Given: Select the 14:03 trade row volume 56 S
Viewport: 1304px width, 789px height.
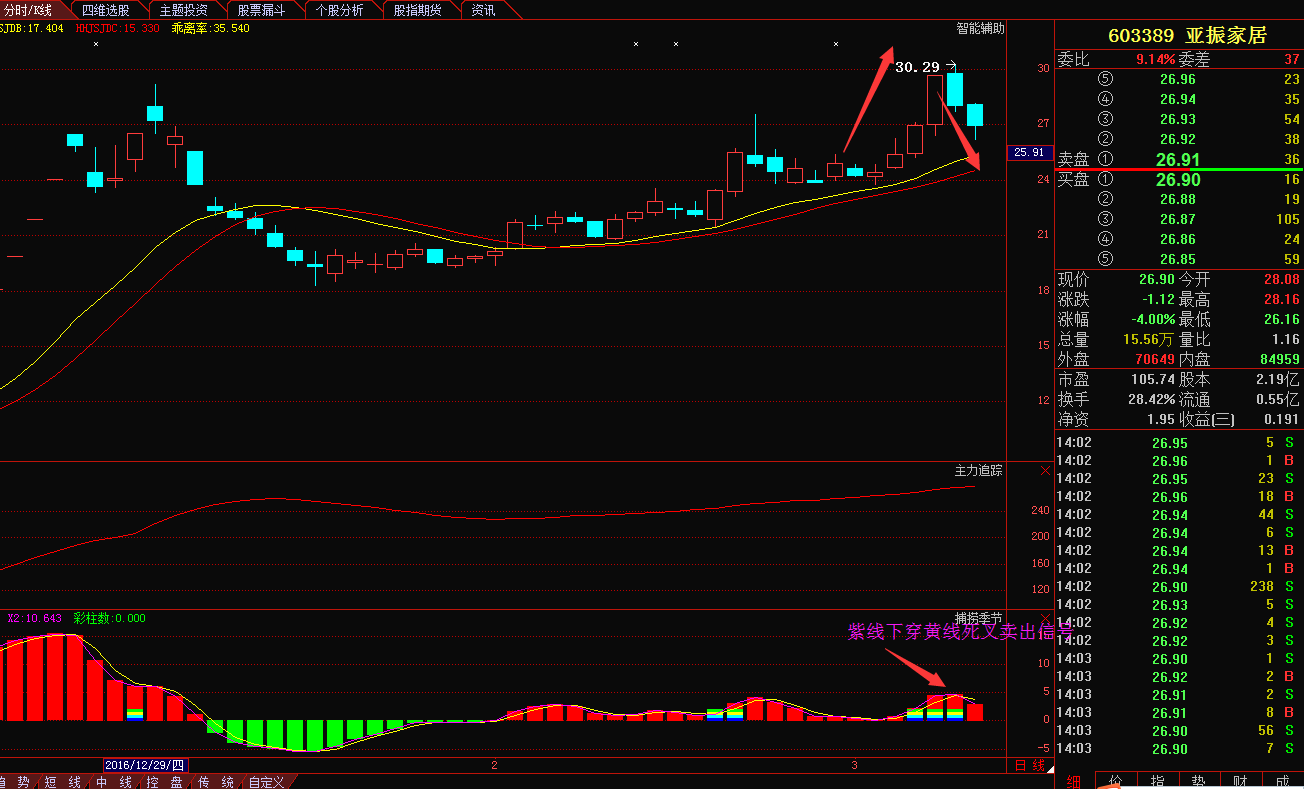Looking at the screenshot, I should click(x=1178, y=730).
